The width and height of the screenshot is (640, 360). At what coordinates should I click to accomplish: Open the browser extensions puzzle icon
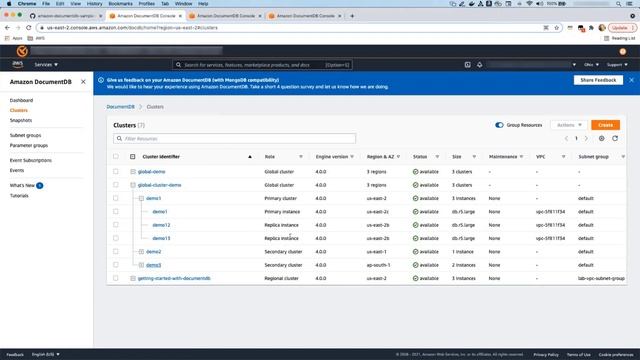(591, 27)
